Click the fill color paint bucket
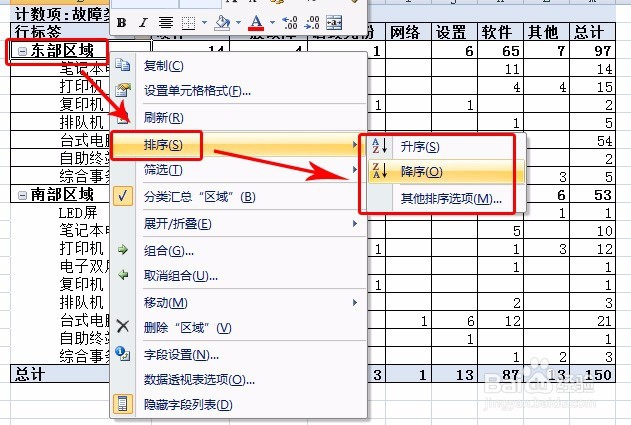The image size is (631, 425). [222, 23]
